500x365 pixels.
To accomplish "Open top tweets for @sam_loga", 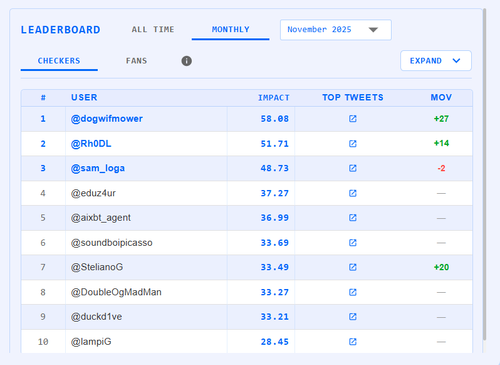I will tap(353, 168).
